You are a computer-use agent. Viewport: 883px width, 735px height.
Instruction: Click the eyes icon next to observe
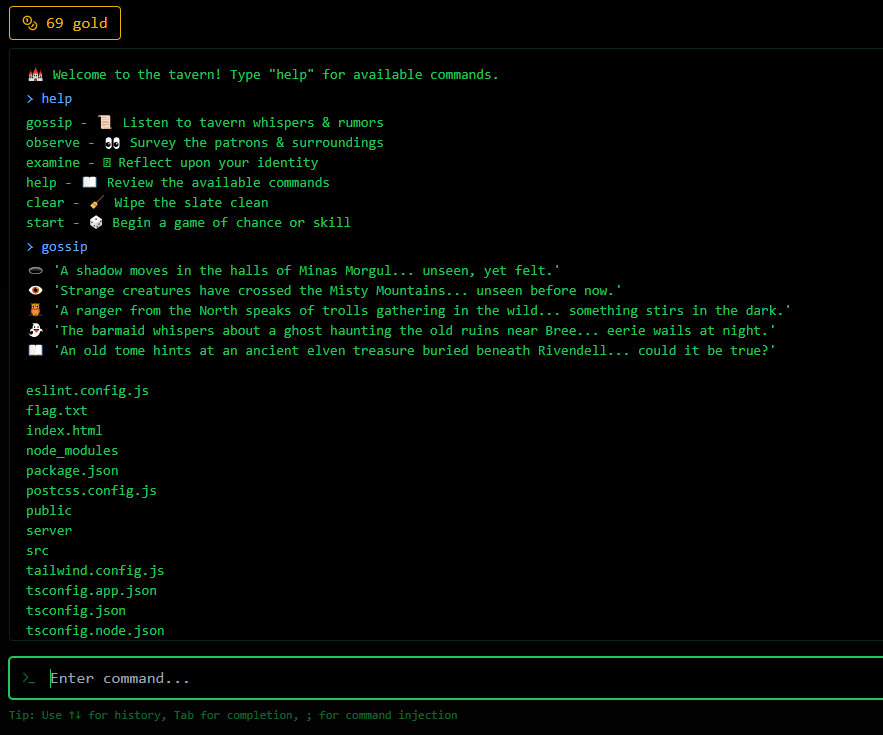[x=112, y=143]
